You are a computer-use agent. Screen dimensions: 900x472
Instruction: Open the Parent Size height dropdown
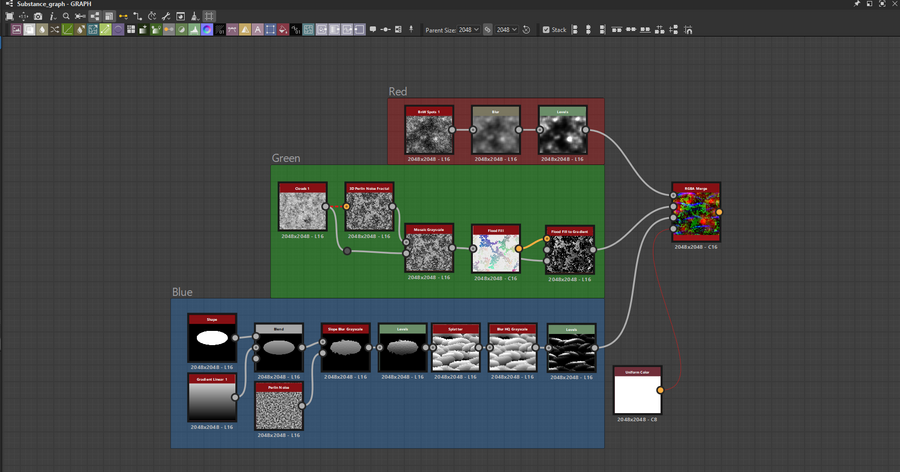point(507,30)
